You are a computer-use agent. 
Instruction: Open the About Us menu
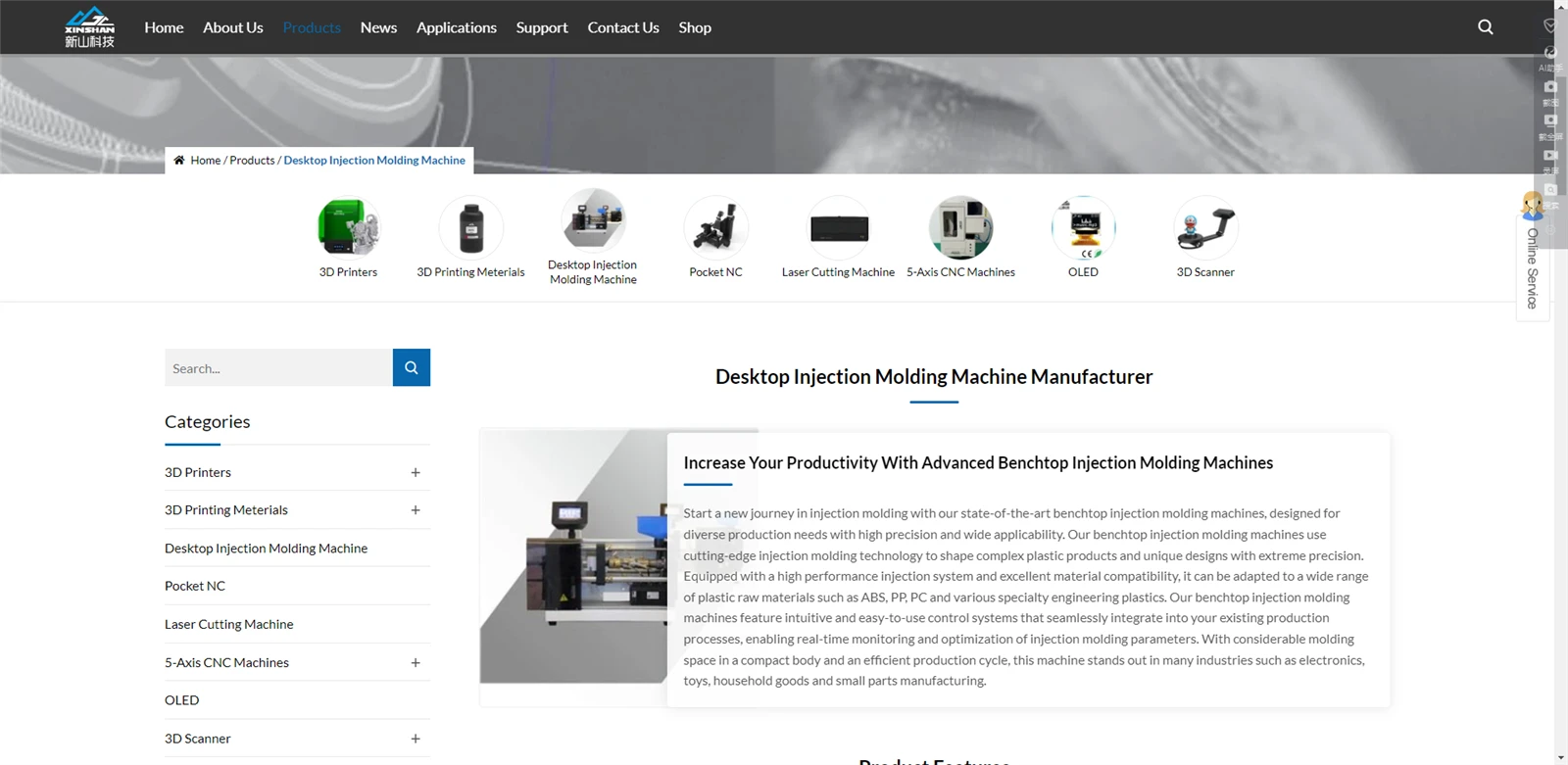pyautogui.click(x=233, y=27)
